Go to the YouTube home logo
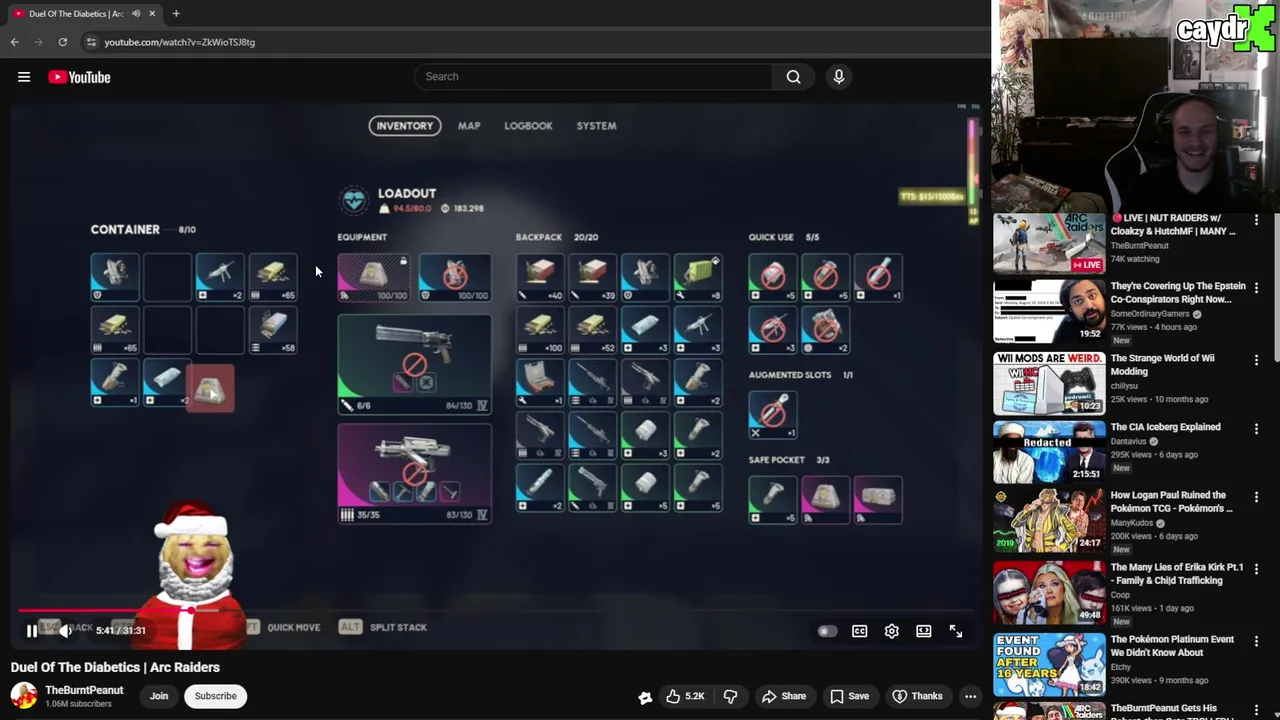The image size is (1280, 720). (79, 77)
